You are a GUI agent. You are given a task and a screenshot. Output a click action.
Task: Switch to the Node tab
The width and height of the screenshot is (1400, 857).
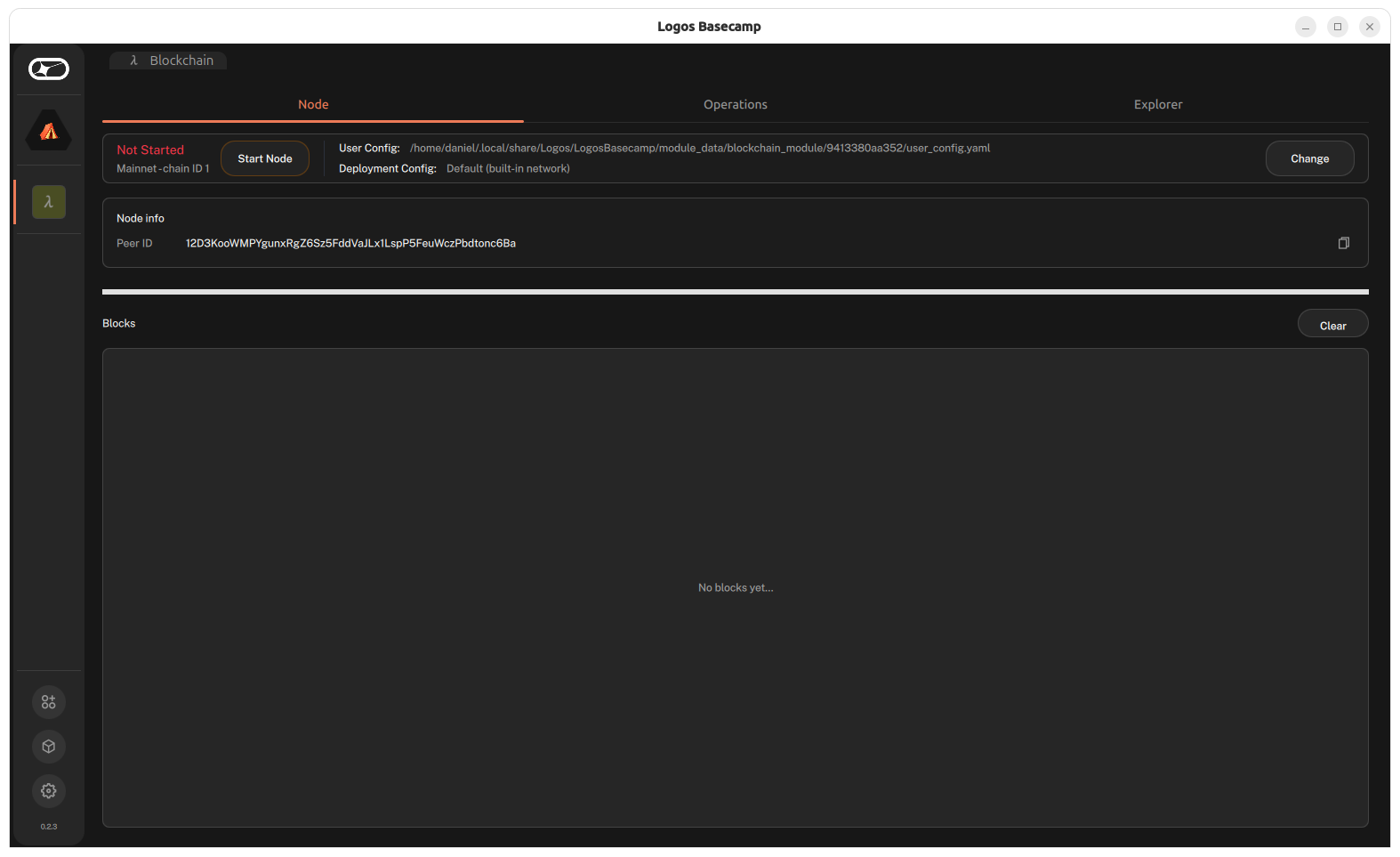click(313, 104)
